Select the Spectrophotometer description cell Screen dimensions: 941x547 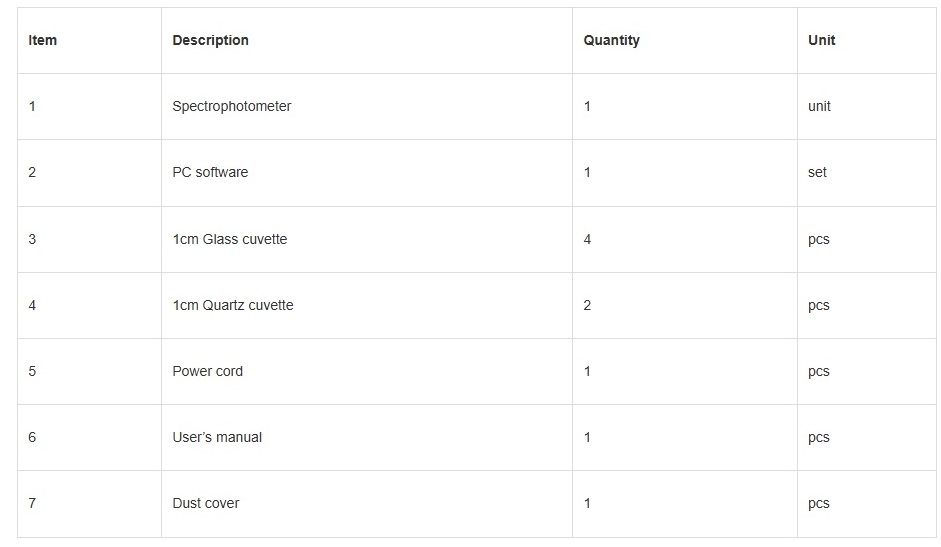pyautogui.click(x=232, y=107)
